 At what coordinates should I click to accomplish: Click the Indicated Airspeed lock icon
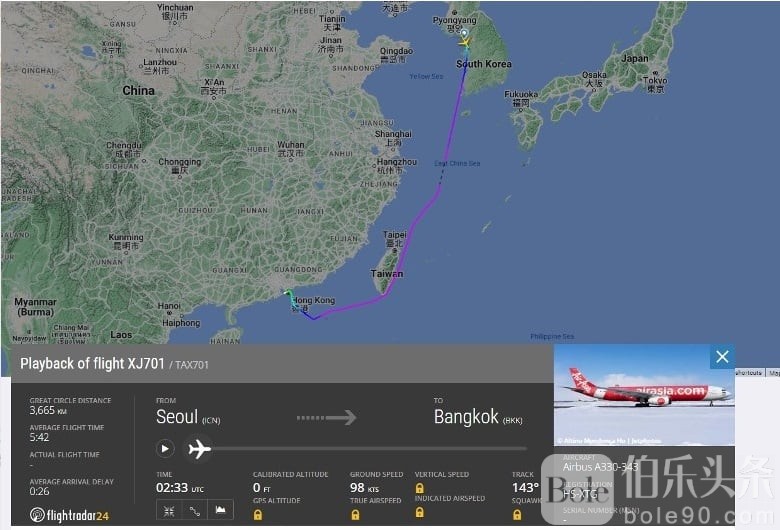click(420, 512)
